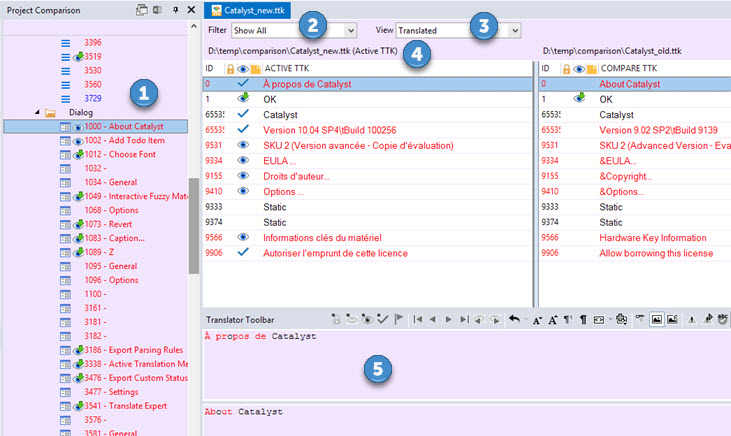
Task: Click lock column header icon in Active TTK
Action: [x=230, y=69]
